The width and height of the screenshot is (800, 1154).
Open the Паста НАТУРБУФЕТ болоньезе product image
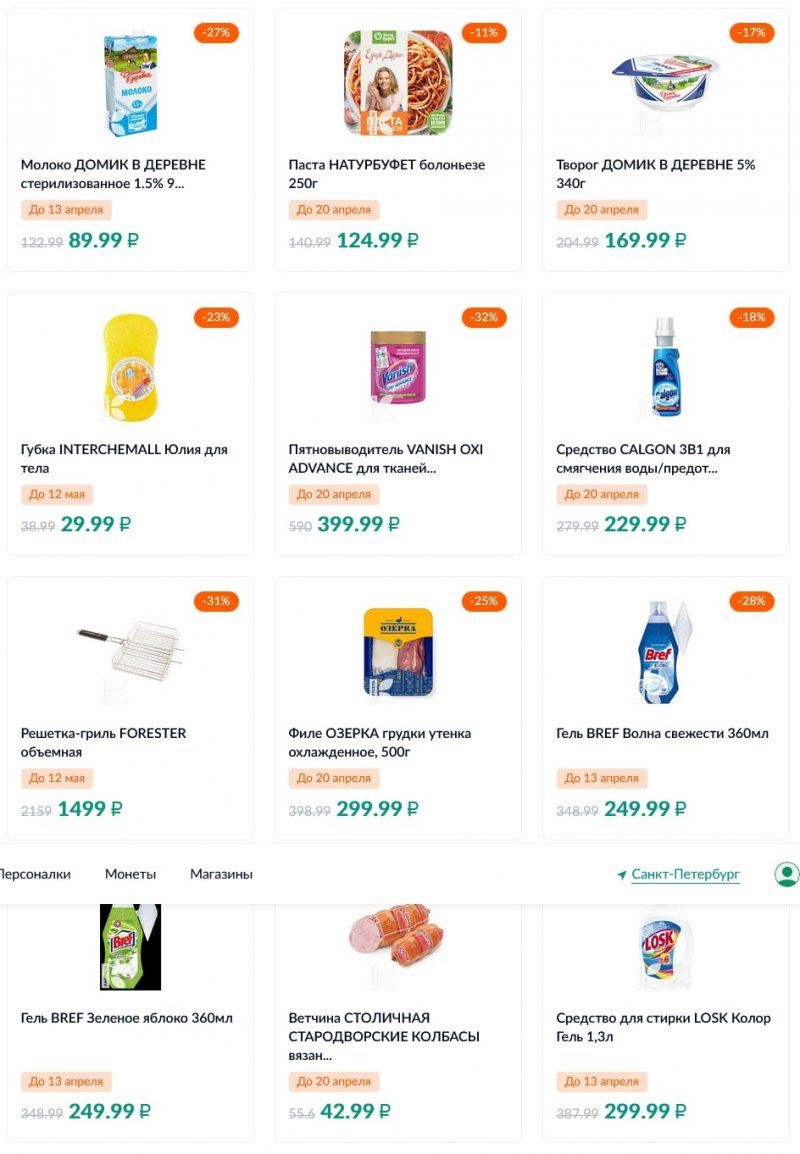(x=398, y=82)
